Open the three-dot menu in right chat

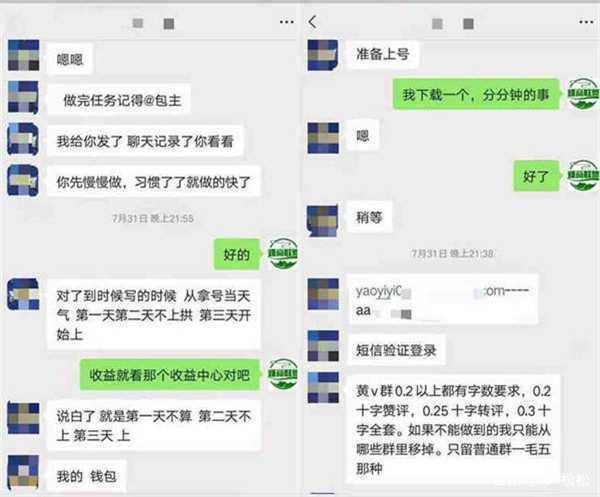coord(586,22)
